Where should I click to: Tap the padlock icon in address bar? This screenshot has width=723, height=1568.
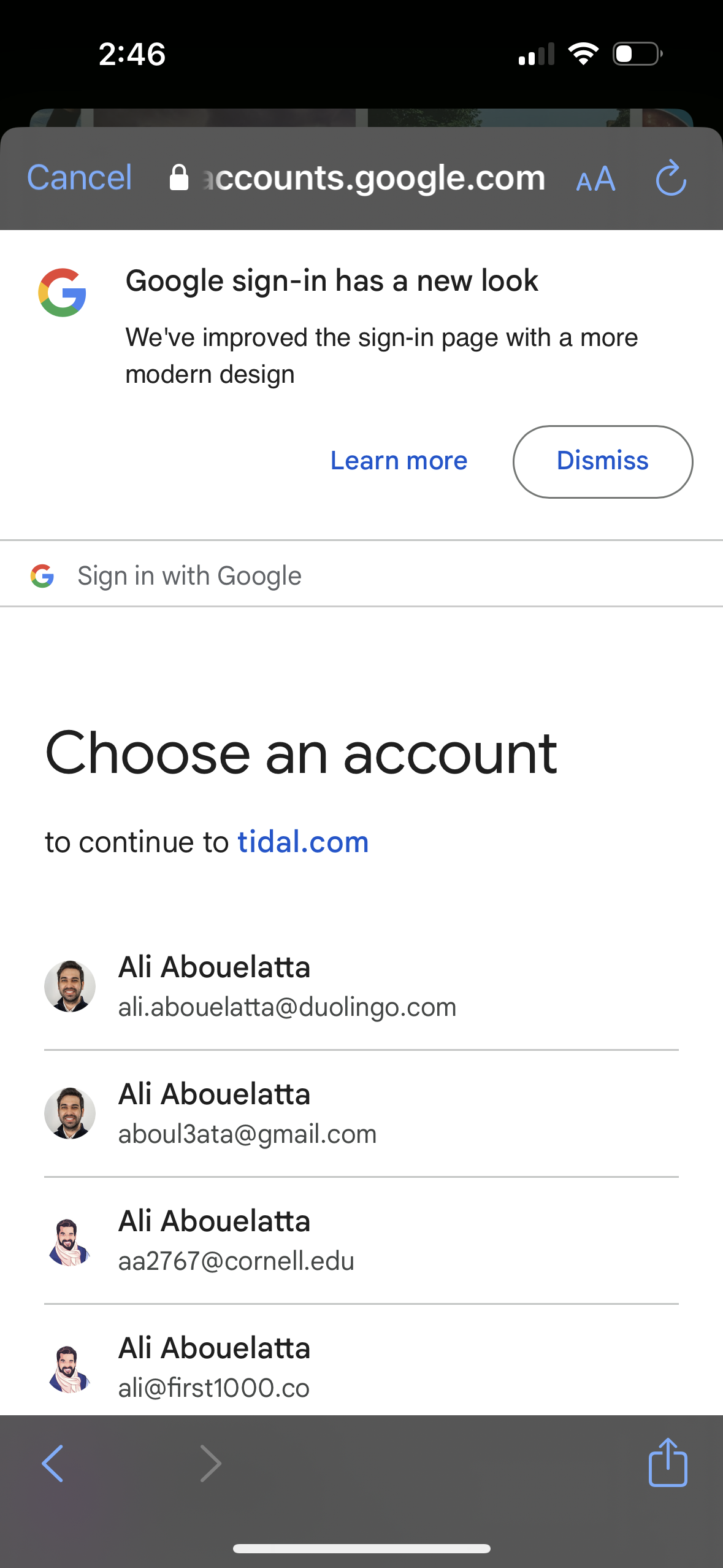coord(178,179)
